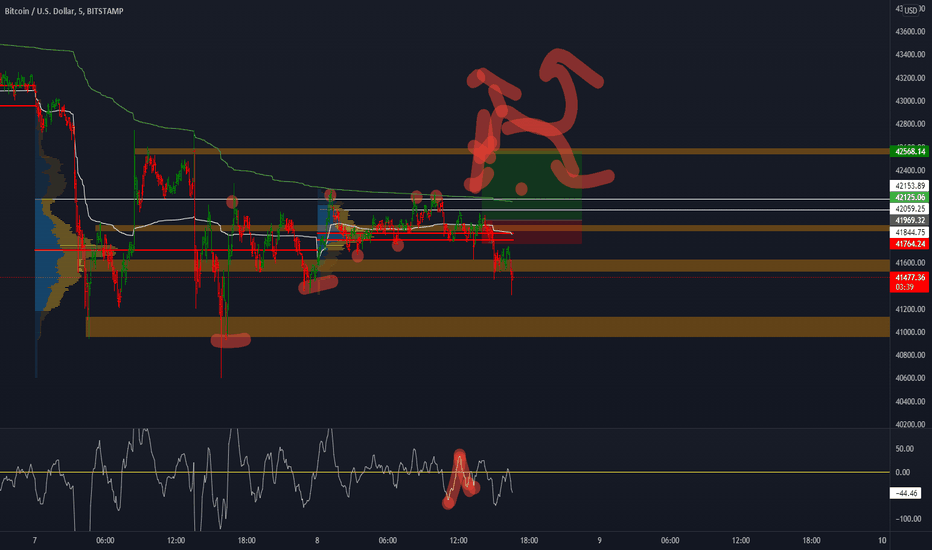
Task: Select the yellow zero line in oscillator pane
Action: coord(445,472)
